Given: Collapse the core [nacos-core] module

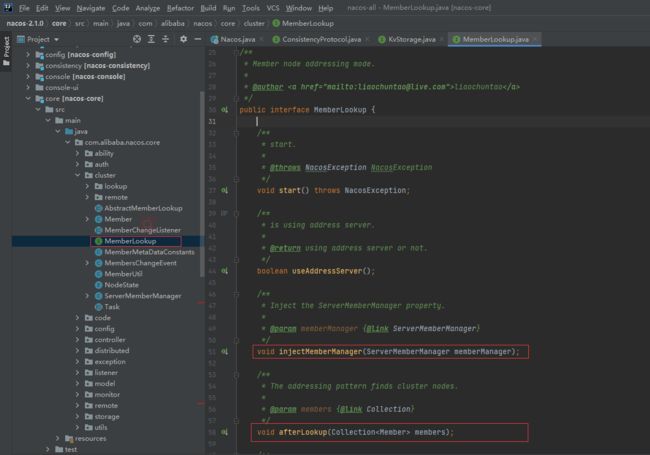Looking at the screenshot, I should pyautogui.click(x=28, y=98).
